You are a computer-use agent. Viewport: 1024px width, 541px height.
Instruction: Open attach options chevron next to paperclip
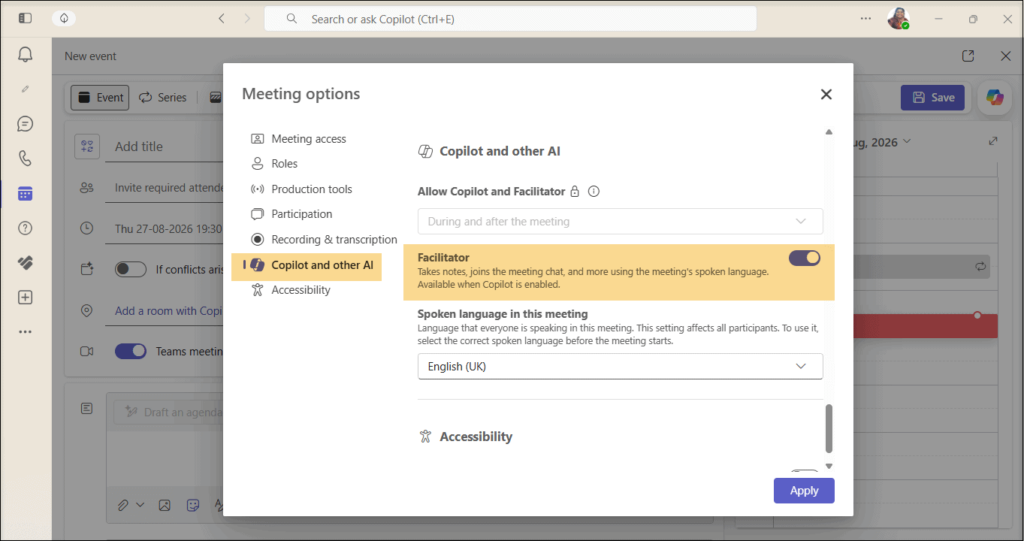[x=140, y=505]
